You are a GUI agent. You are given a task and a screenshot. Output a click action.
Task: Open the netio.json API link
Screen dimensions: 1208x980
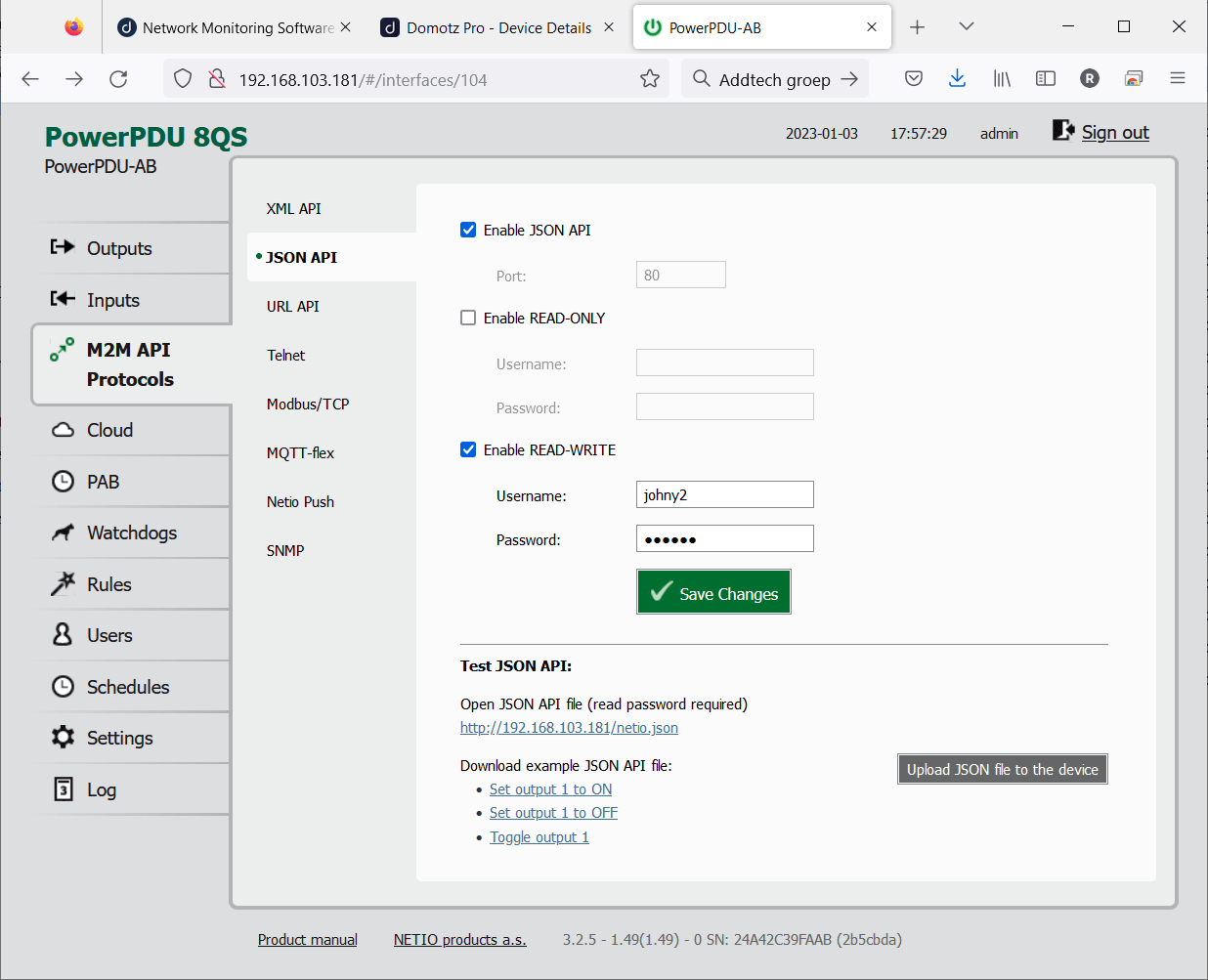pyautogui.click(x=569, y=728)
